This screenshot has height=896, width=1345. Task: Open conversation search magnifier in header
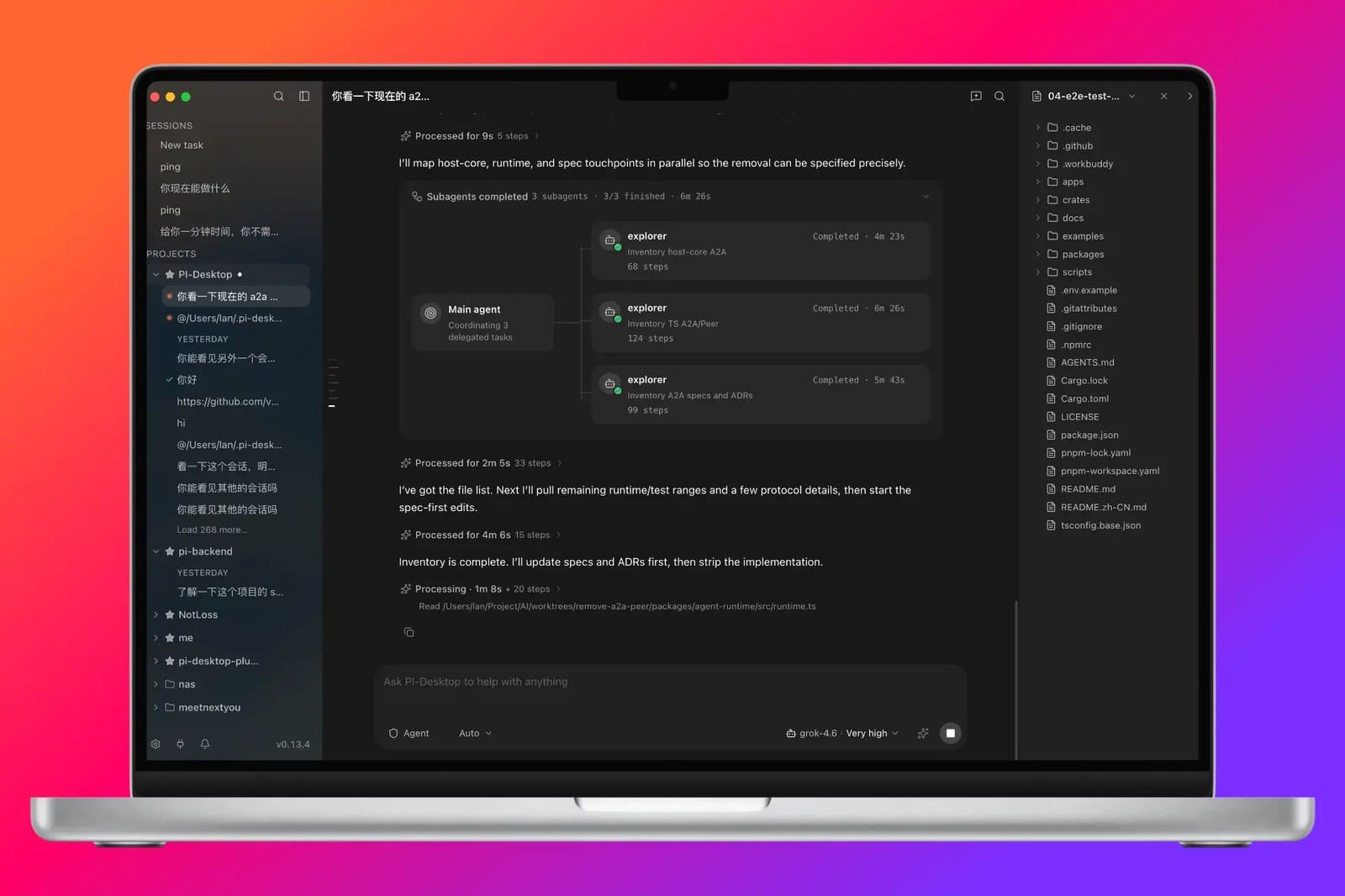pyautogui.click(x=1000, y=96)
